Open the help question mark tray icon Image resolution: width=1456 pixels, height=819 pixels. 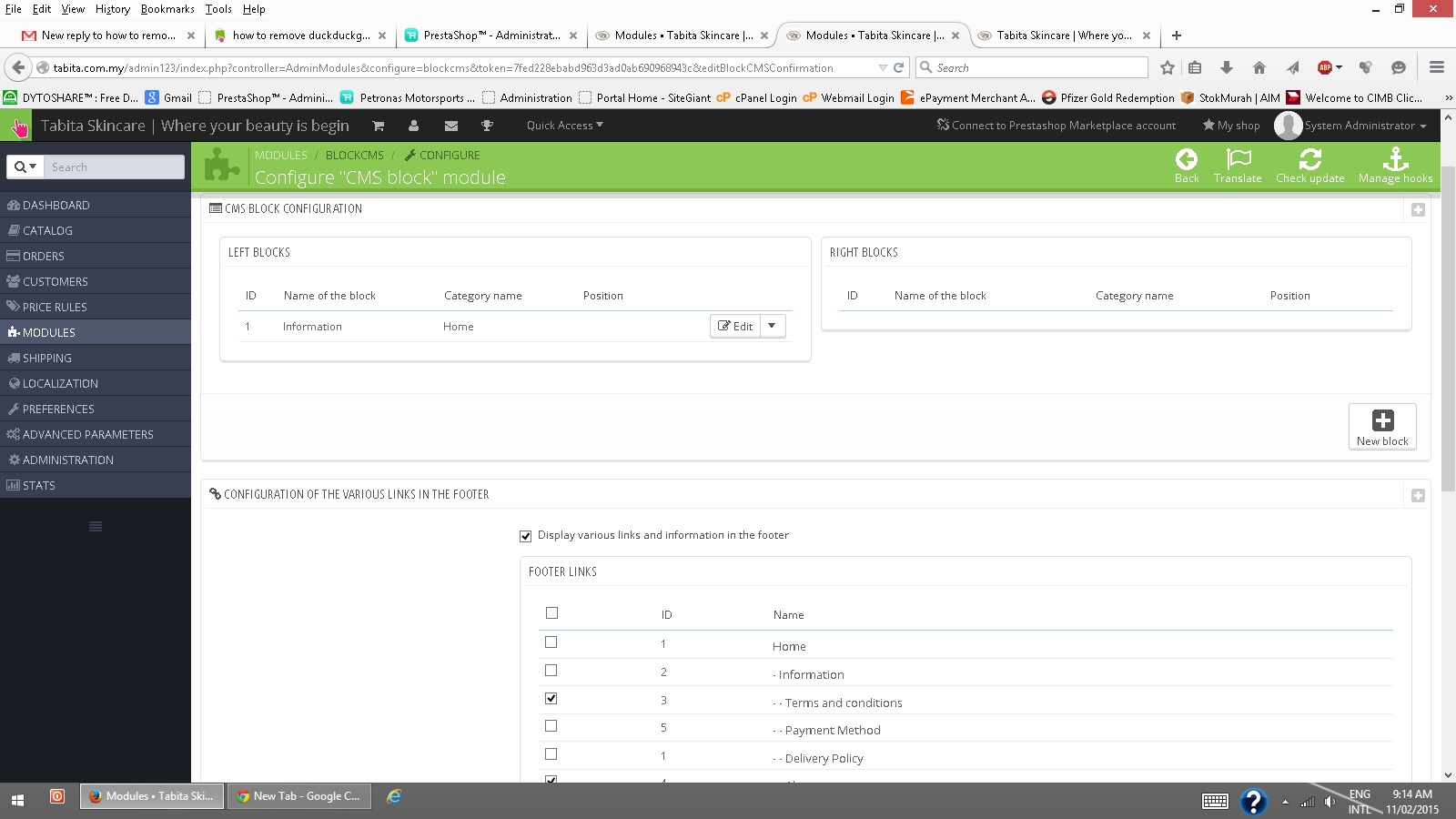click(1253, 801)
